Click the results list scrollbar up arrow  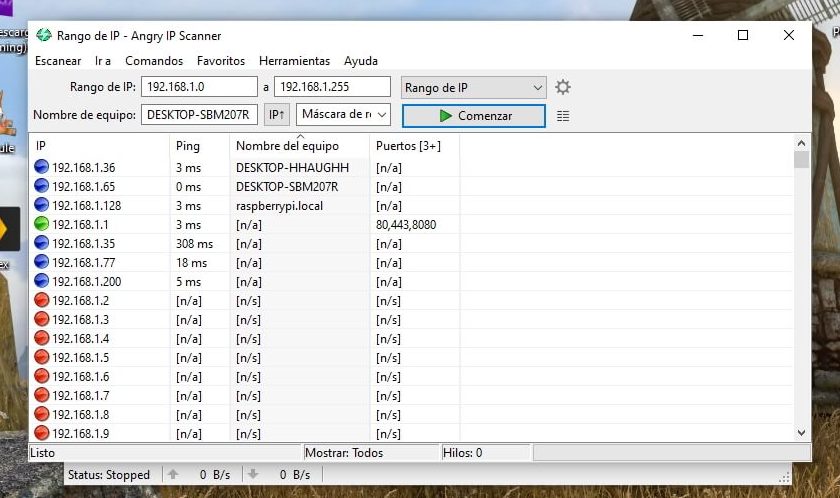coord(801,143)
